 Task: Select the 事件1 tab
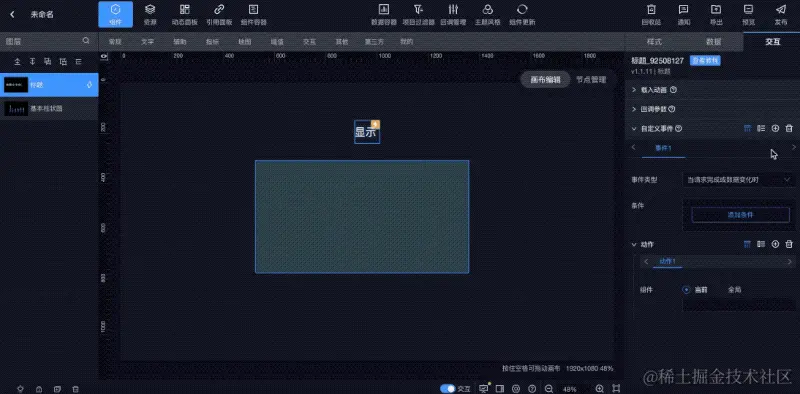coord(663,148)
